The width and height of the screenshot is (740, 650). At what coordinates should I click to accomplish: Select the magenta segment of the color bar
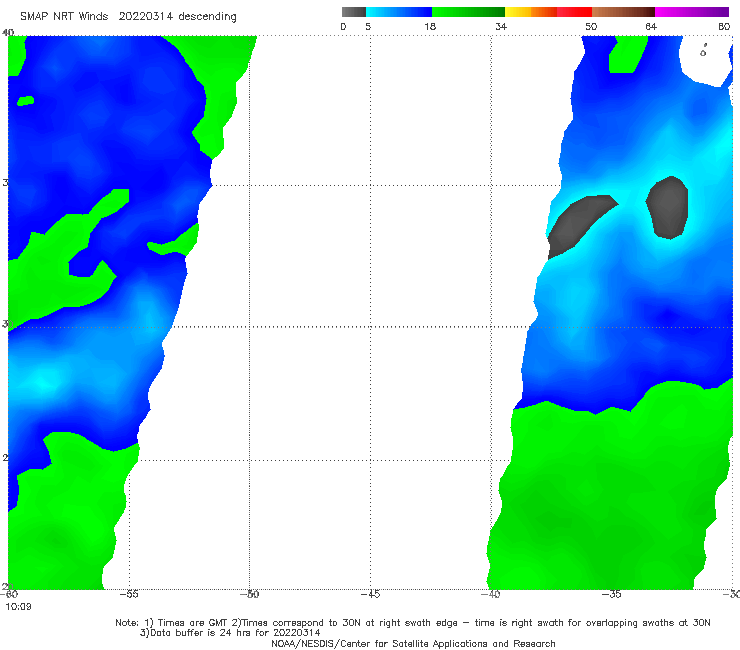tap(692, 12)
